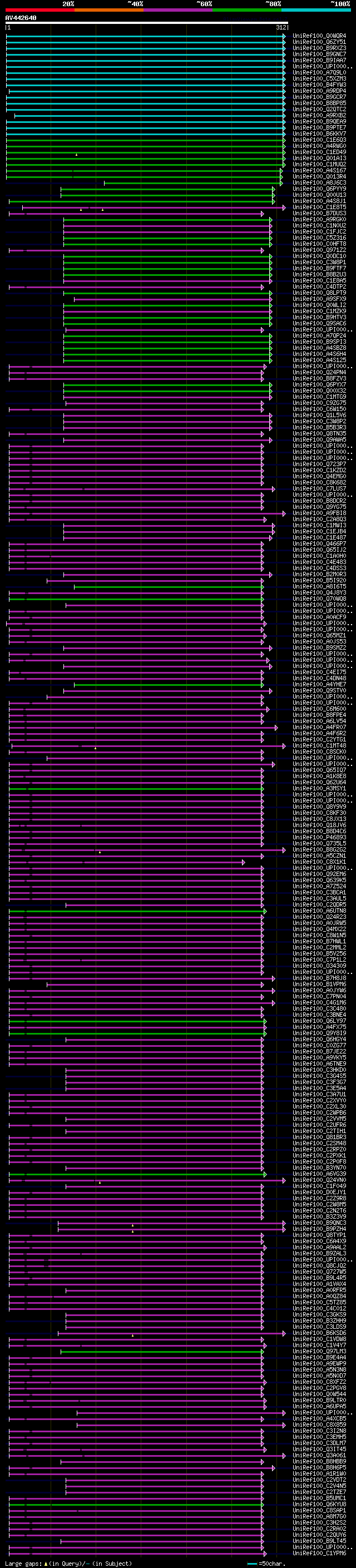Click the UniRef100_A1R1W0 label

[x=319, y=1473]
